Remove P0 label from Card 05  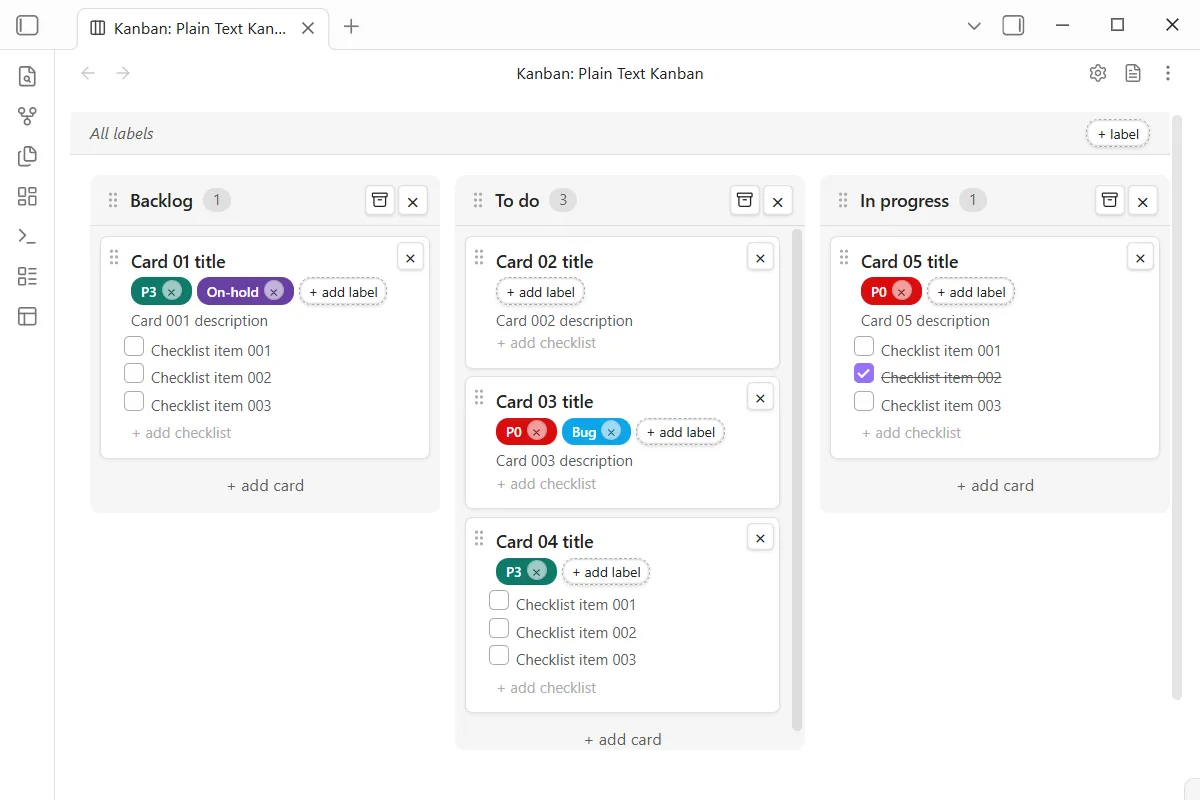(902, 291)
